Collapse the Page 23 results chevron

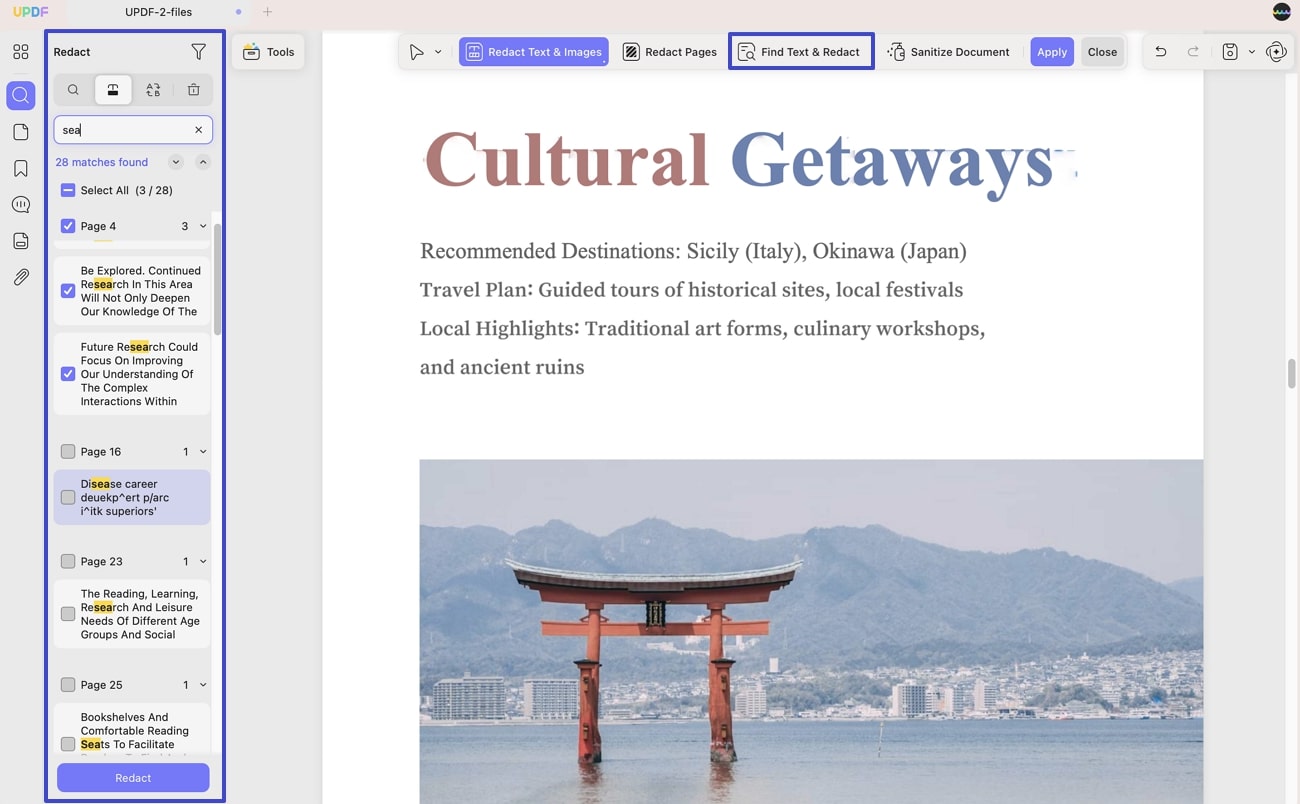tap(203, 562)
